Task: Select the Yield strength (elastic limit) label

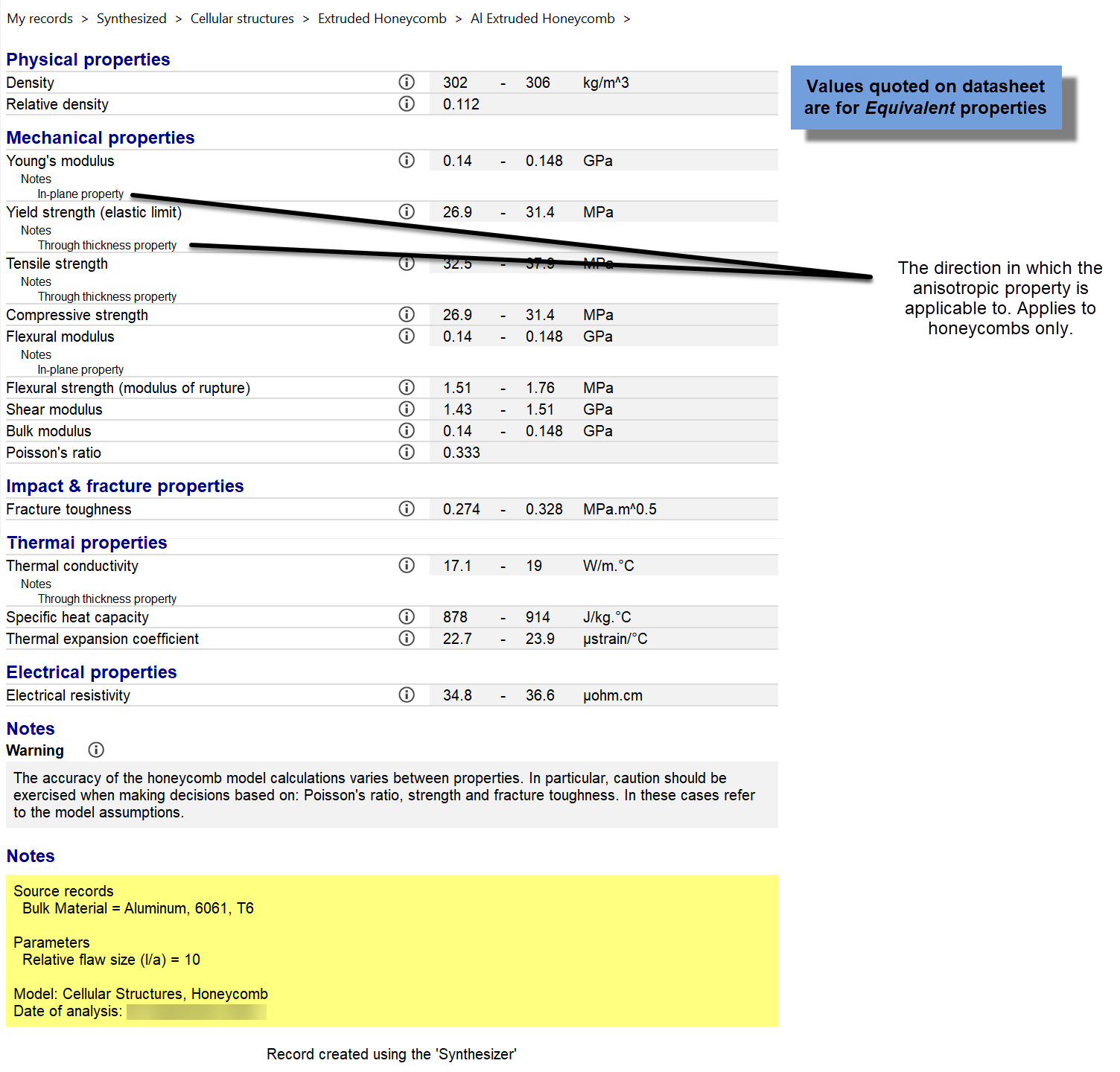Action: click(94, 212)
